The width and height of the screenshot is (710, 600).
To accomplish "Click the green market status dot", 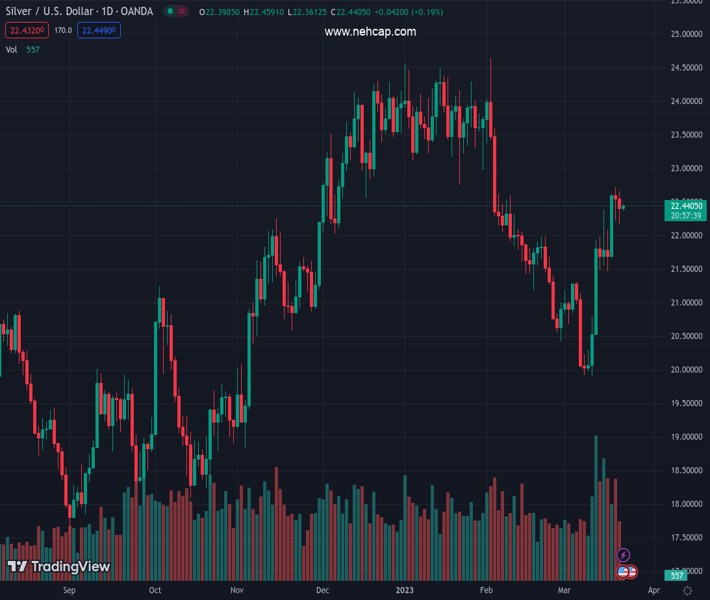I will pos(171,12).
